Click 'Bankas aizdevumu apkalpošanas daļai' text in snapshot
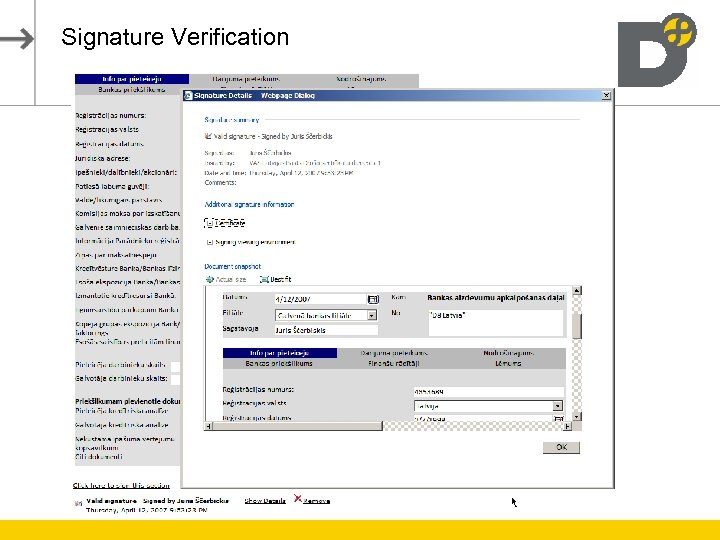720x540 pixels. pyautogui.click(x=496, y=298)
